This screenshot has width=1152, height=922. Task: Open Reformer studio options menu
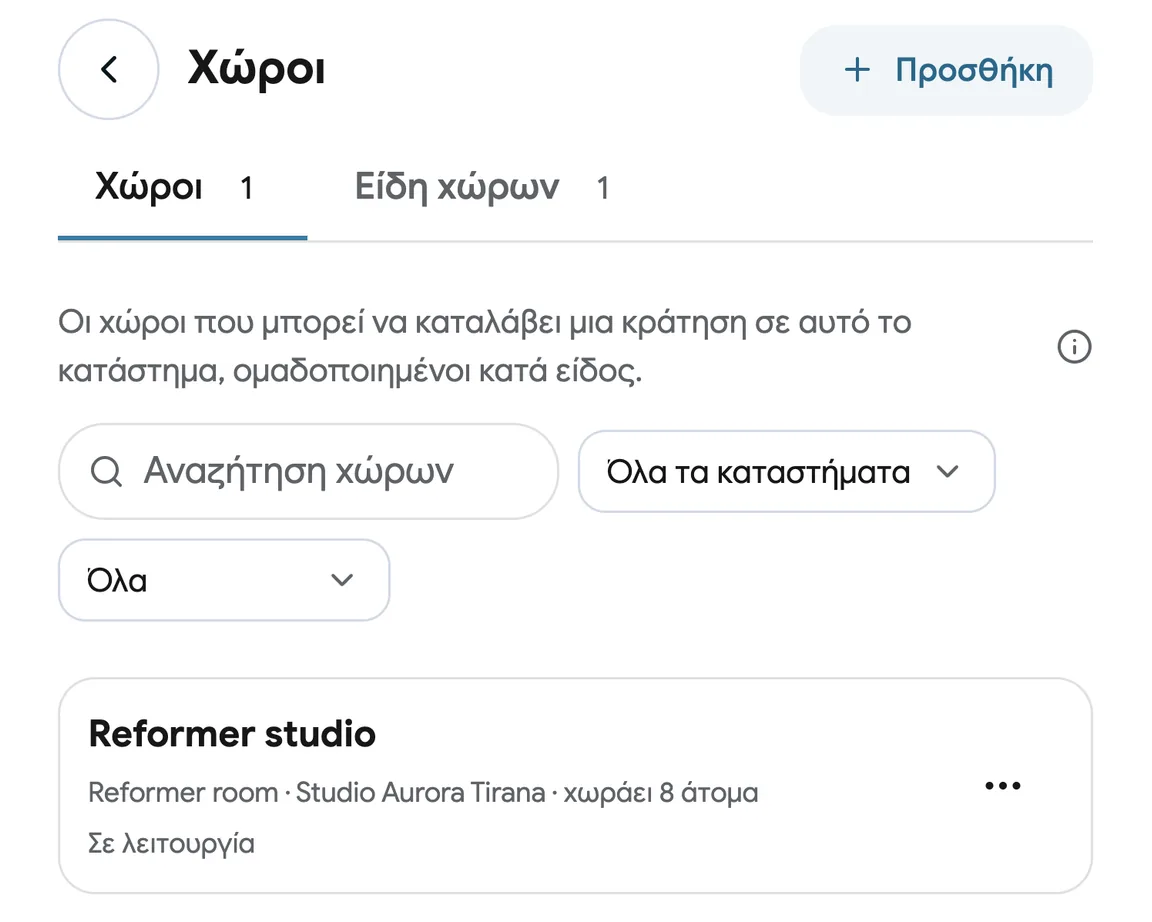[1003, 785]
